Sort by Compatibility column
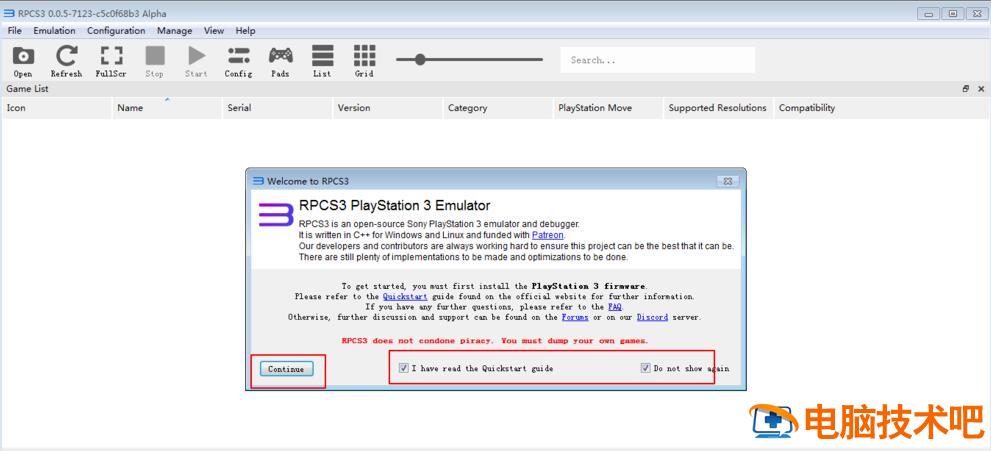 [882, 108]
